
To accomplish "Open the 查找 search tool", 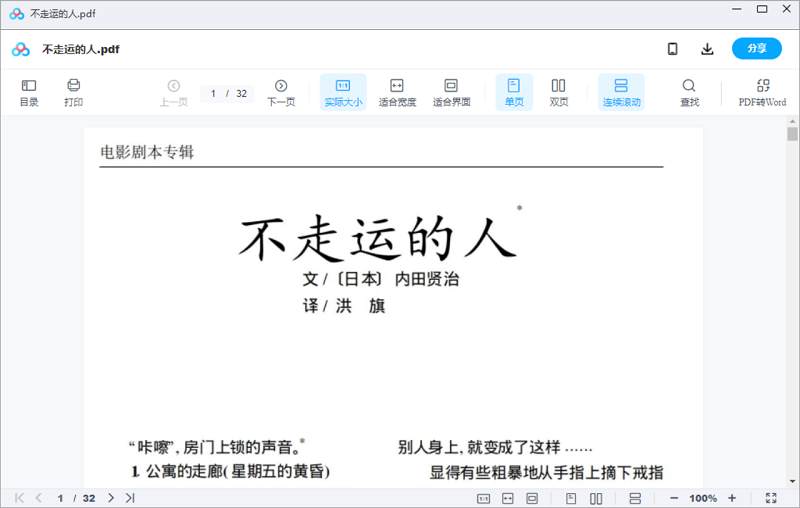I will (x=689, y=92).
